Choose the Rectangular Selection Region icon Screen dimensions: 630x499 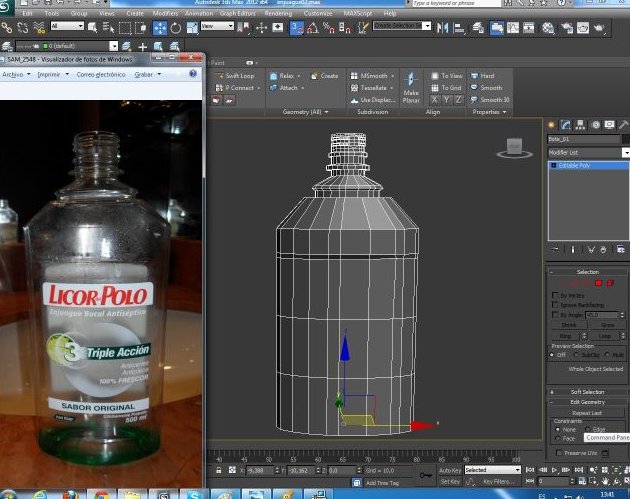coord(125,28)
